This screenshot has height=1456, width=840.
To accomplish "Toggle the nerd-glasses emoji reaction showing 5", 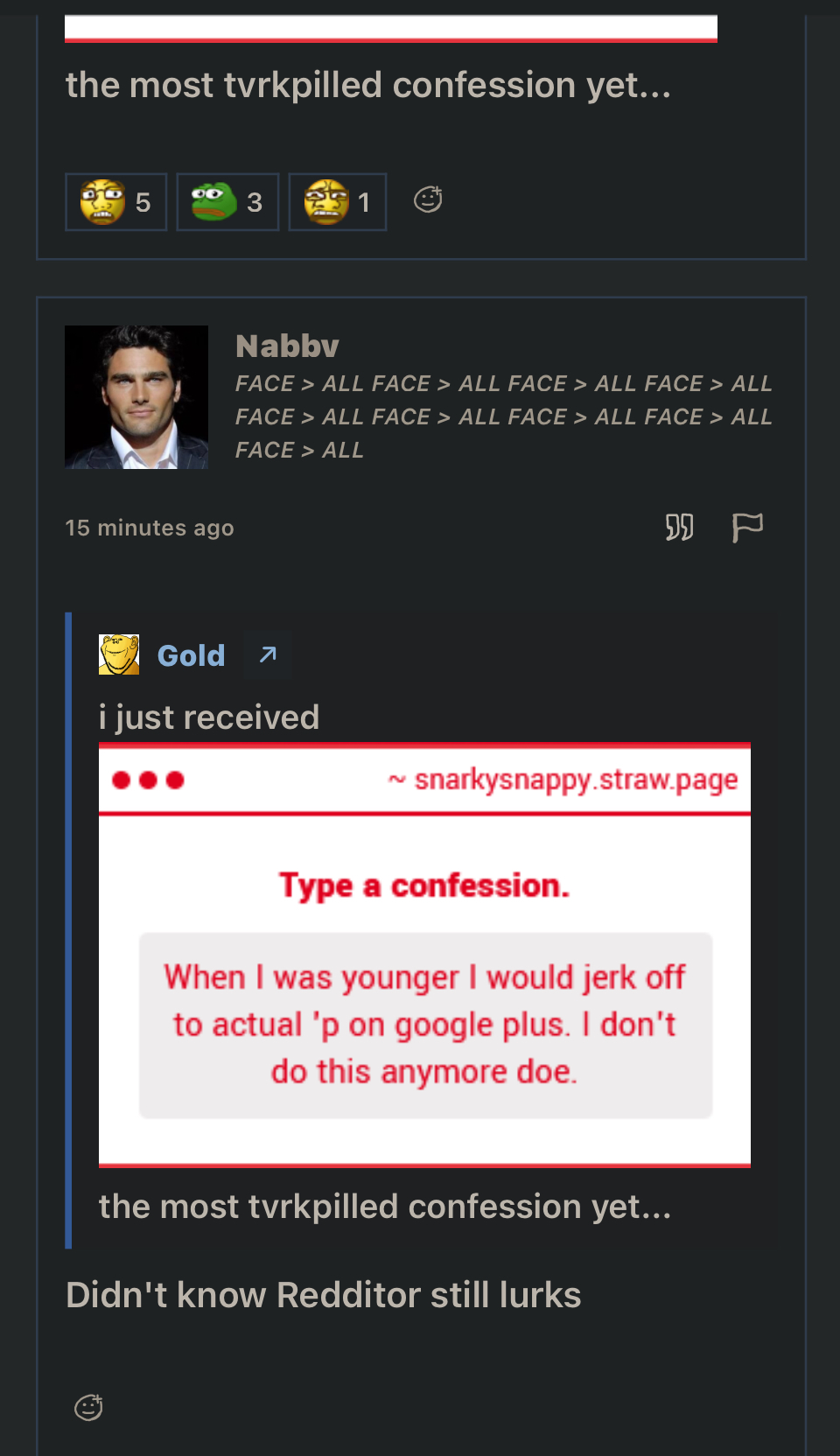I will (x=115, y=202).
